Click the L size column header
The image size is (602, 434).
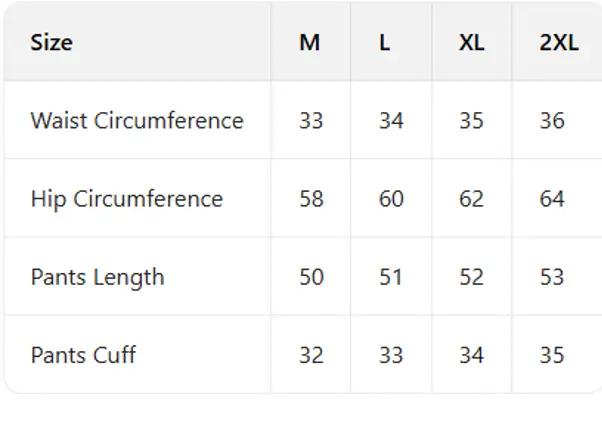(x=385, y=43)
